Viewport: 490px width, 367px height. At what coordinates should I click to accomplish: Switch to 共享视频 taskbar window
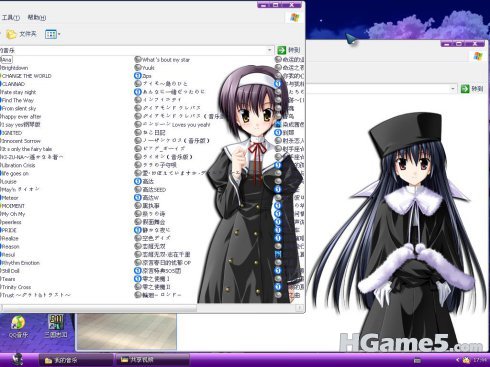[152, 360]
